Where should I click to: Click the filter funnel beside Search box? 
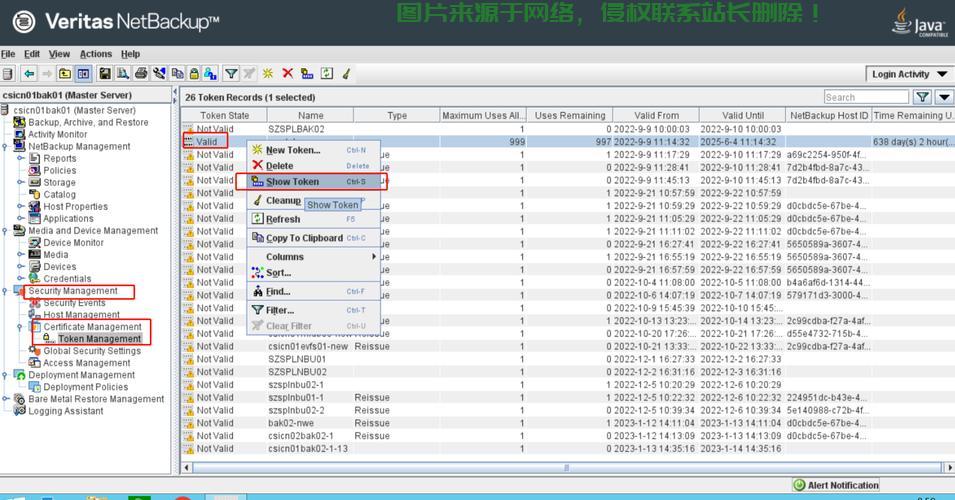coord(920,97)
